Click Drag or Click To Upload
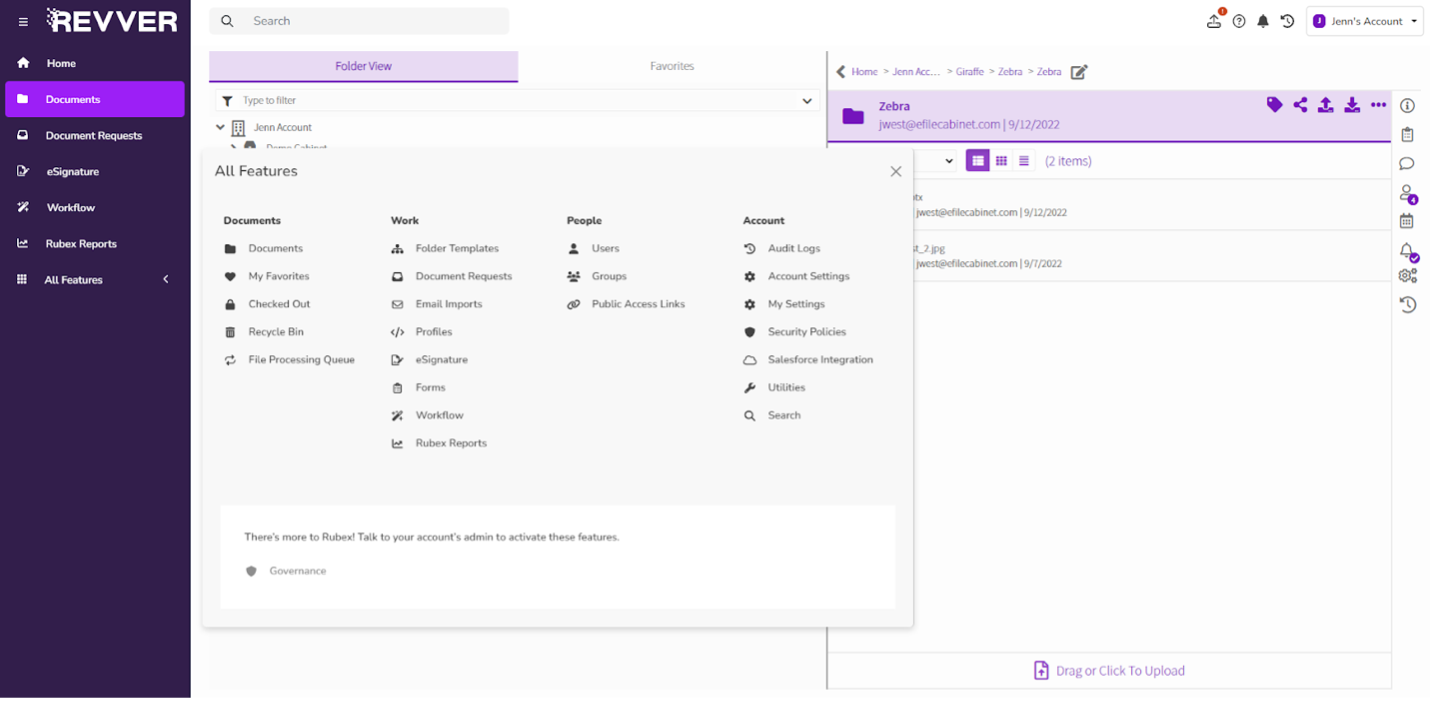The height and width of the screenshot is (702, 1430). point(1109,671)
